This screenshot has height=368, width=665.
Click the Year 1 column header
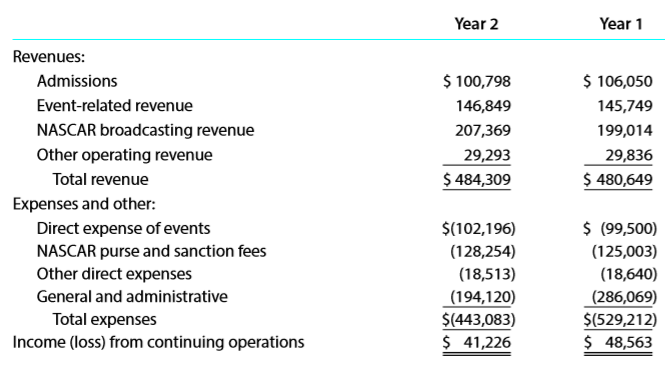click(x=621, y=24)
